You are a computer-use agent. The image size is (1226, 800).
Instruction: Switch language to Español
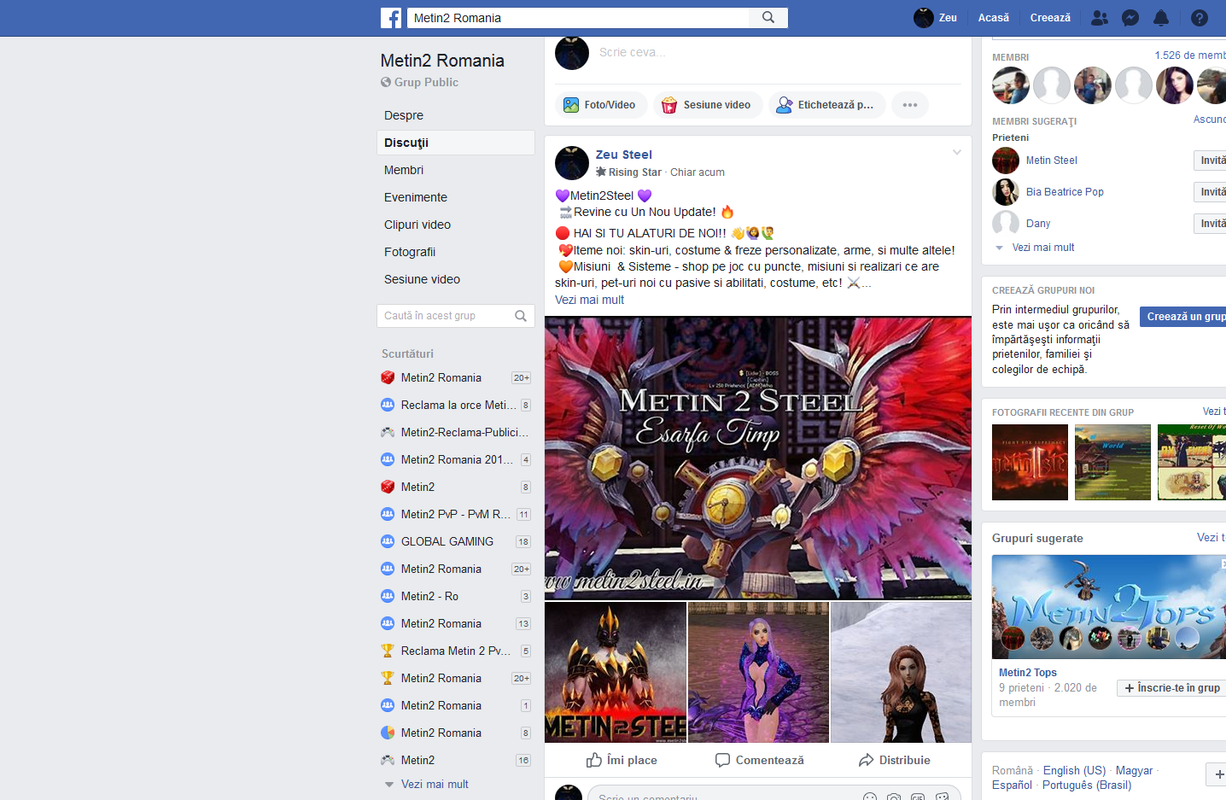pyautogui.click(x=1012, y=786)
